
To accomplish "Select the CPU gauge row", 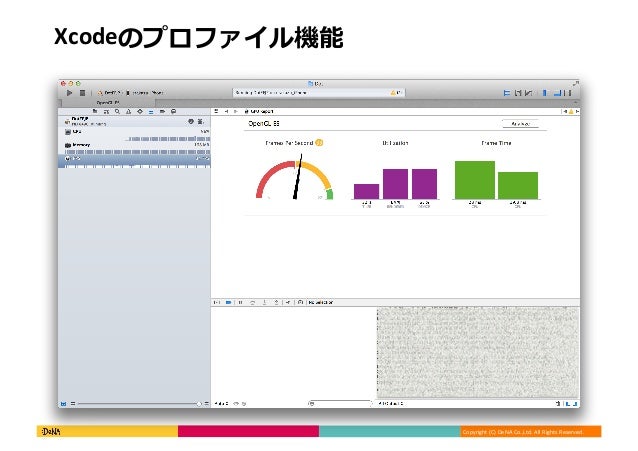I will click(134, 134).
